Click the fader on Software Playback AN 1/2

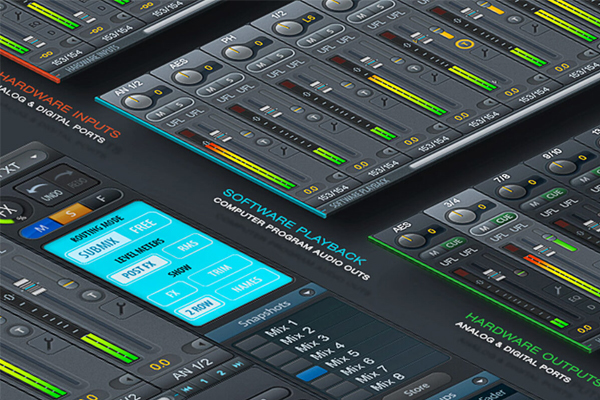pos(220,136)
